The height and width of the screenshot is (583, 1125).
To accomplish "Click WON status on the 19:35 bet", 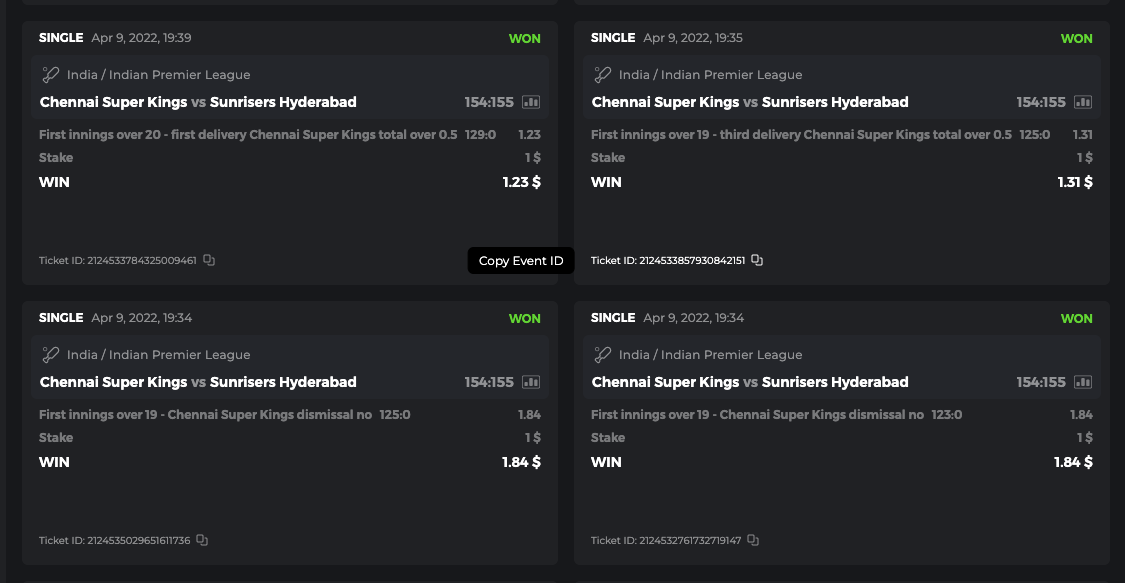I will 1076,38.
